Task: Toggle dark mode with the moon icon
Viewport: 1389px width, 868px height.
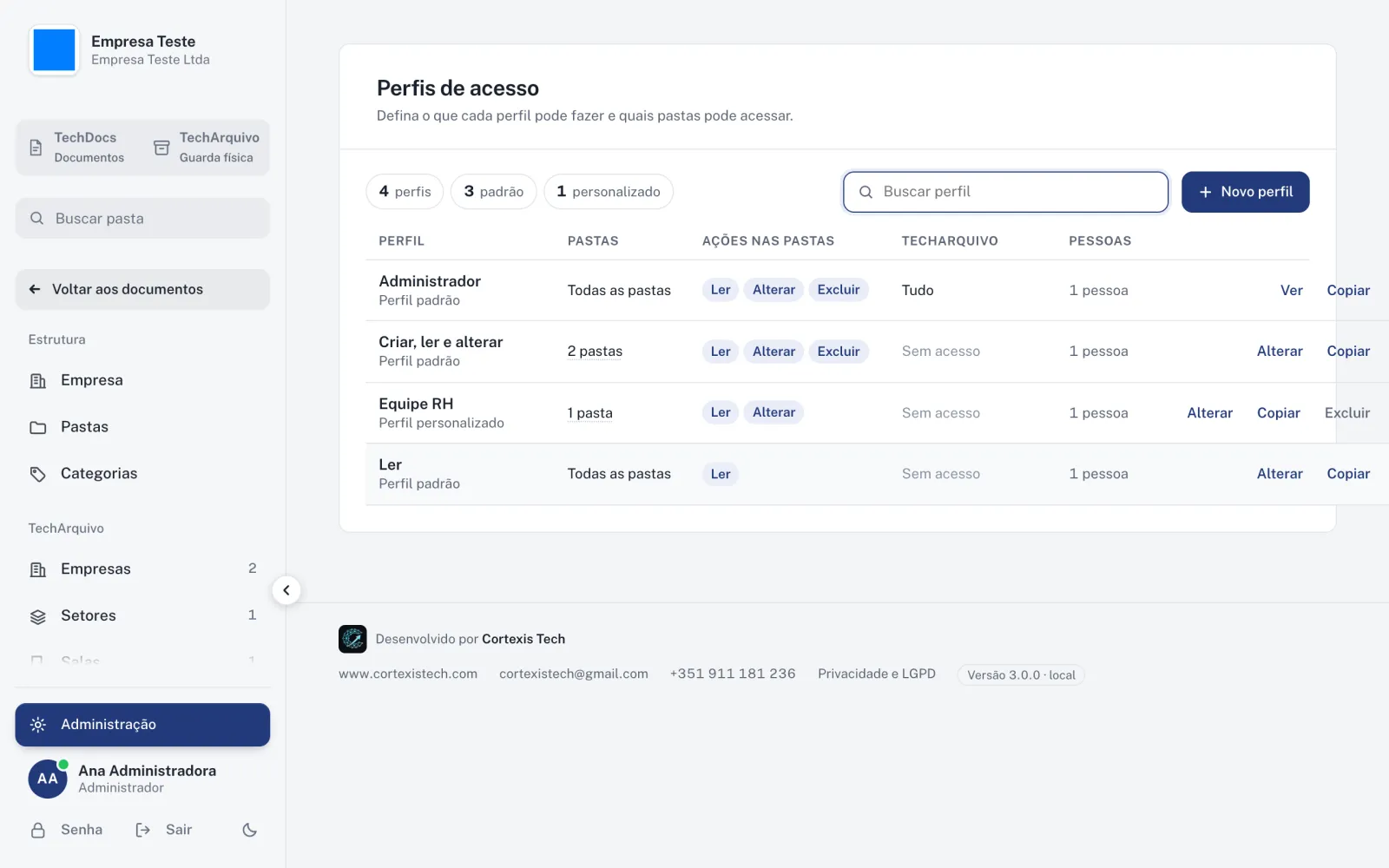Action: pyautogui.click(x=250, y=830)
